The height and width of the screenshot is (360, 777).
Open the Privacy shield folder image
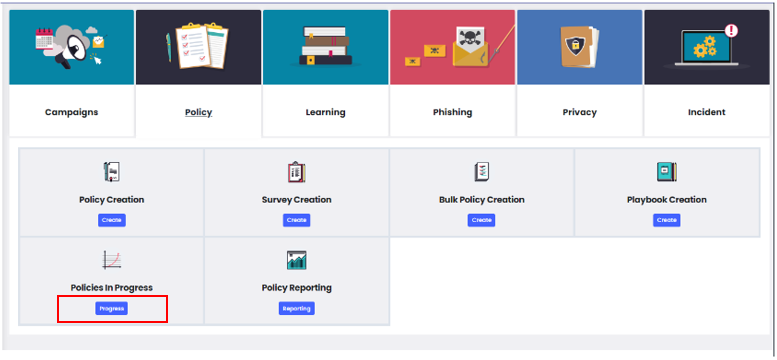click(x=579, y=47)
